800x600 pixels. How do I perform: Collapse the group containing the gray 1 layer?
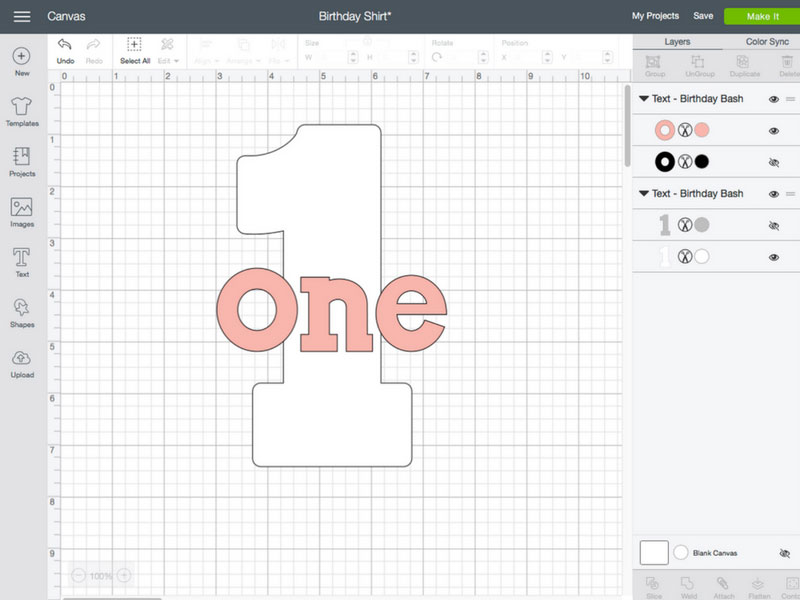point(644,193)
